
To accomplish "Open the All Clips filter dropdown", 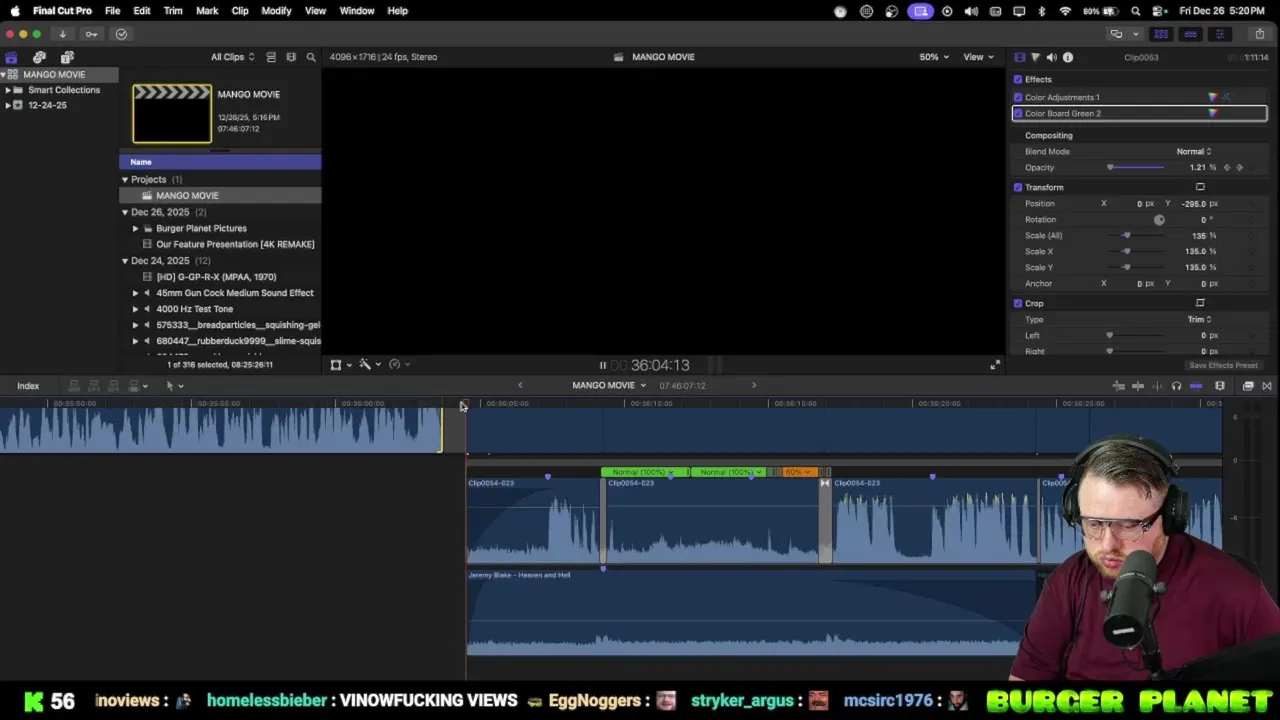I will point(232,57).
